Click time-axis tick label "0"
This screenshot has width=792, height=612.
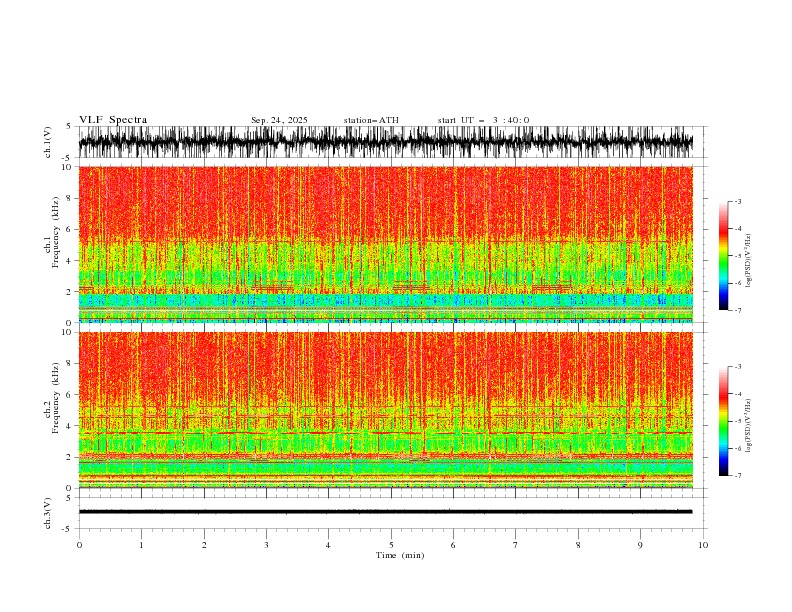coord(79,545)
